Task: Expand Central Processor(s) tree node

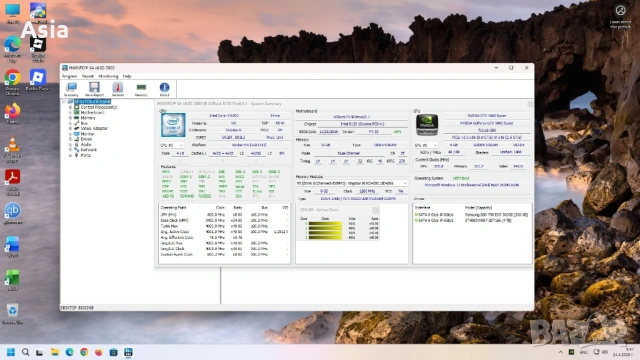Action: [70, 107]
